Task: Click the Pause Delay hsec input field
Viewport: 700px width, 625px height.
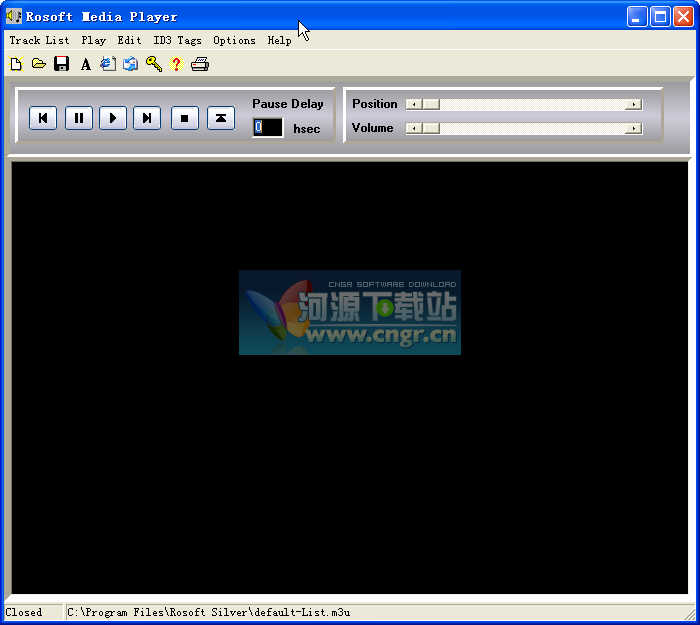Action: coord(268,128)
